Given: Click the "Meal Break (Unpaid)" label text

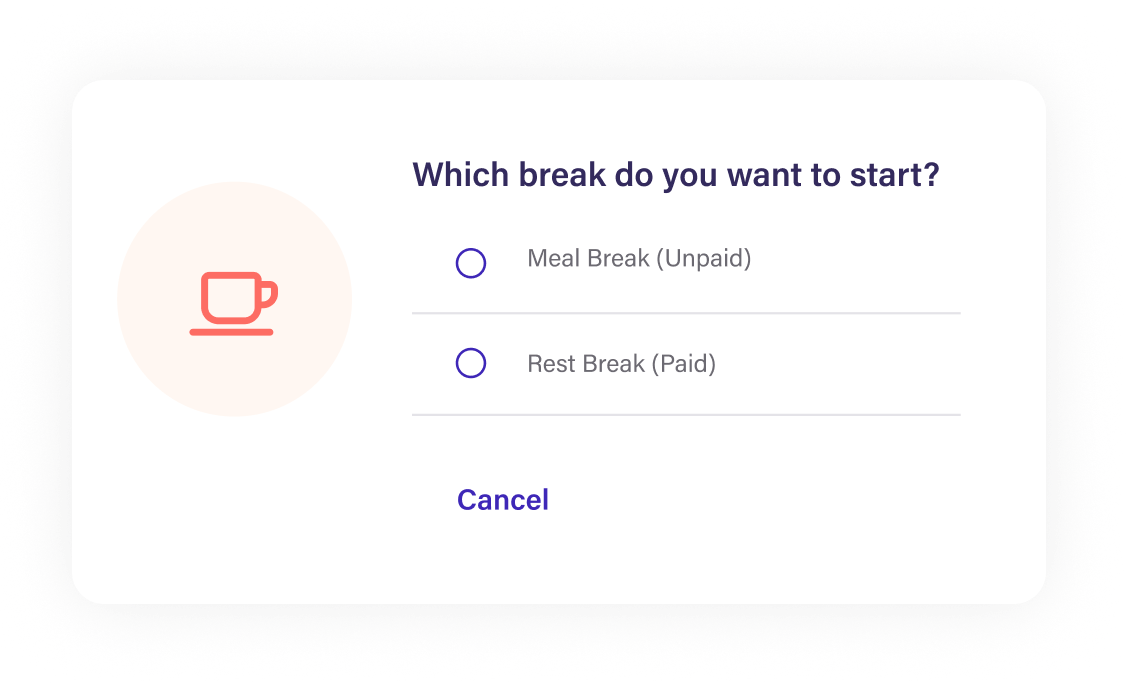Looking at the screenshot, I should (x=639, y=259).
